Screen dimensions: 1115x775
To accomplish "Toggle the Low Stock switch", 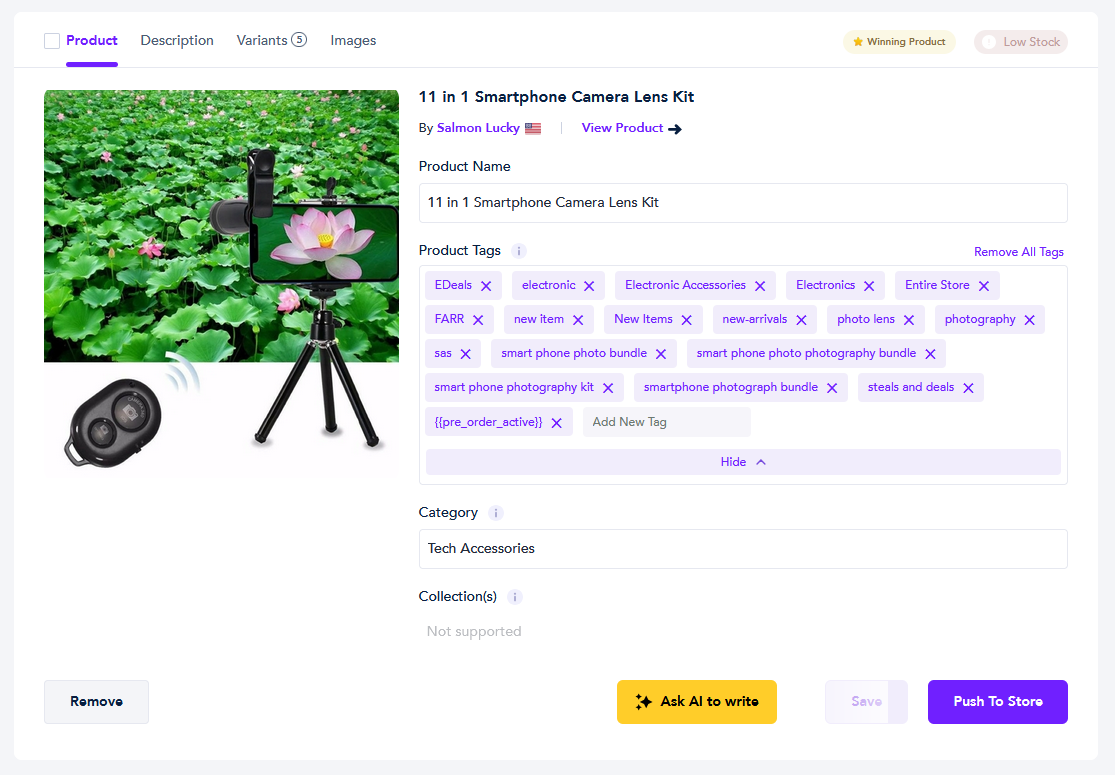I will point(1020,42).
